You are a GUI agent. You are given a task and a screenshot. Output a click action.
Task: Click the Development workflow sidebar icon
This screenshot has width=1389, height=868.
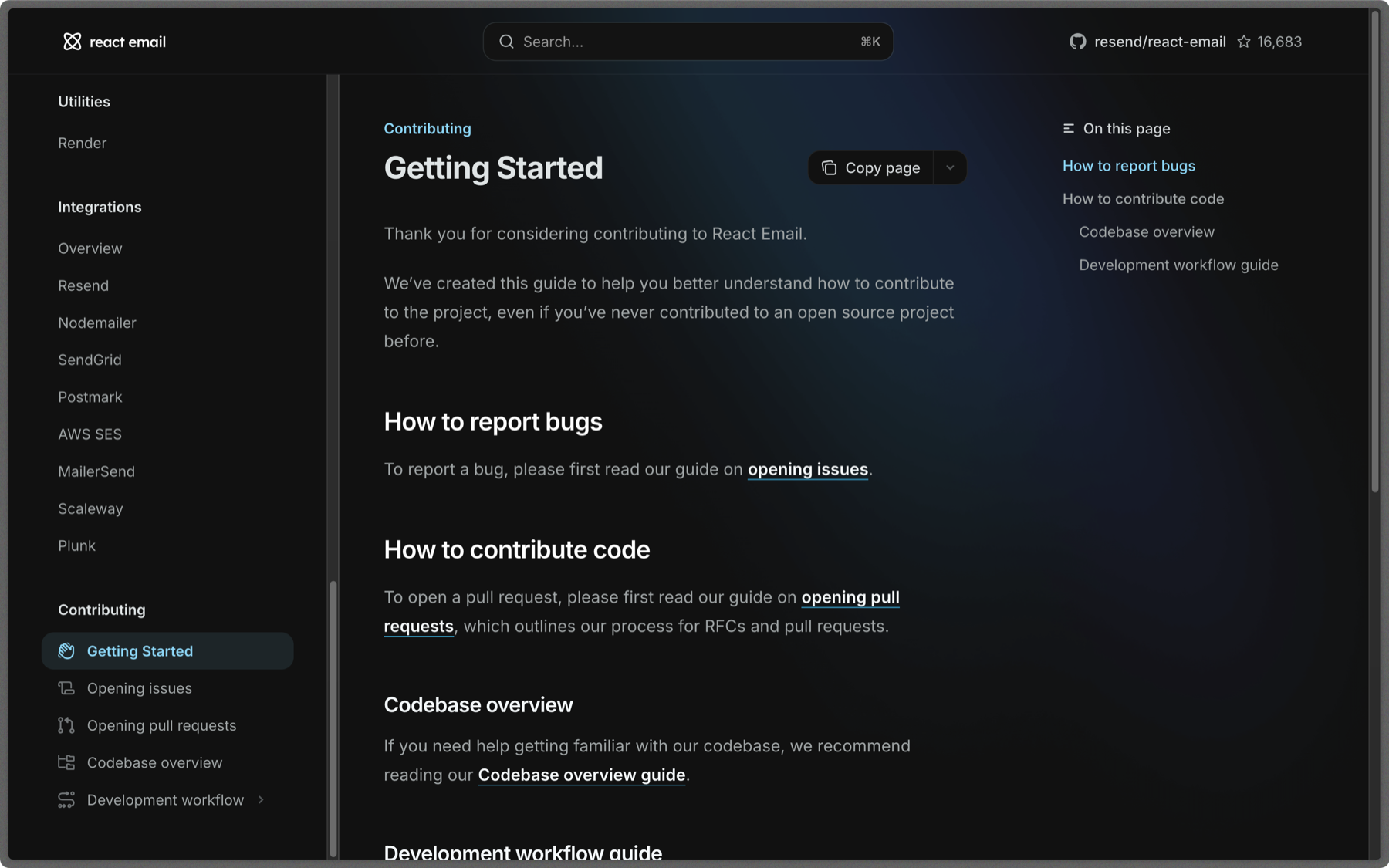[x=66, y=800]
